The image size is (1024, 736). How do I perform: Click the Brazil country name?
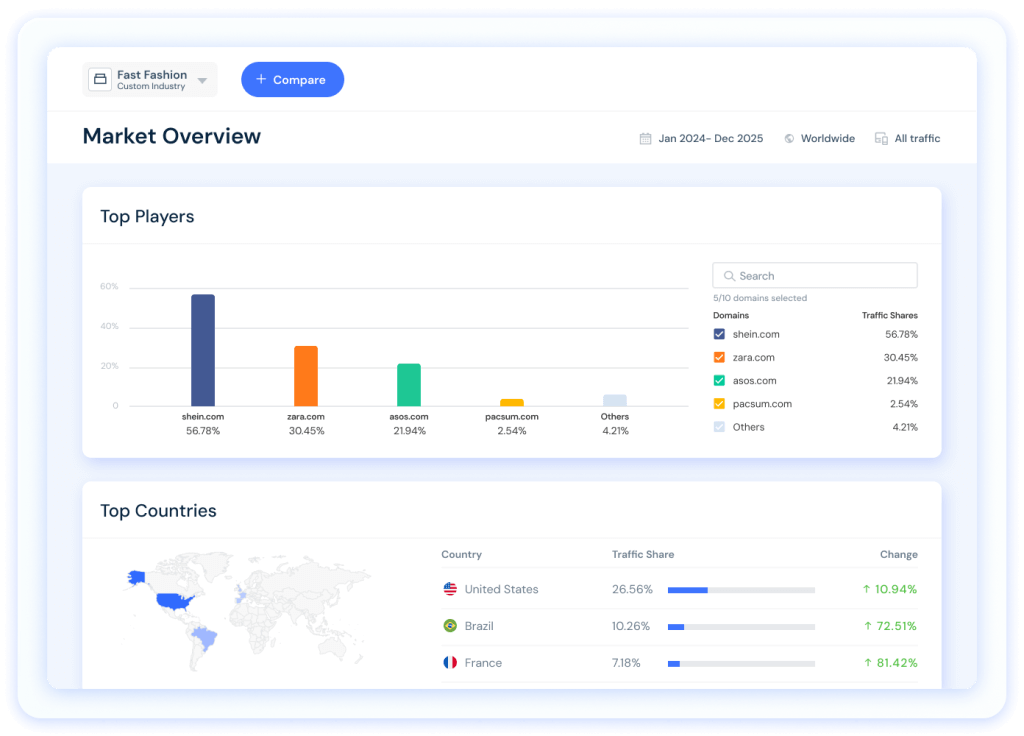point(479,626)
